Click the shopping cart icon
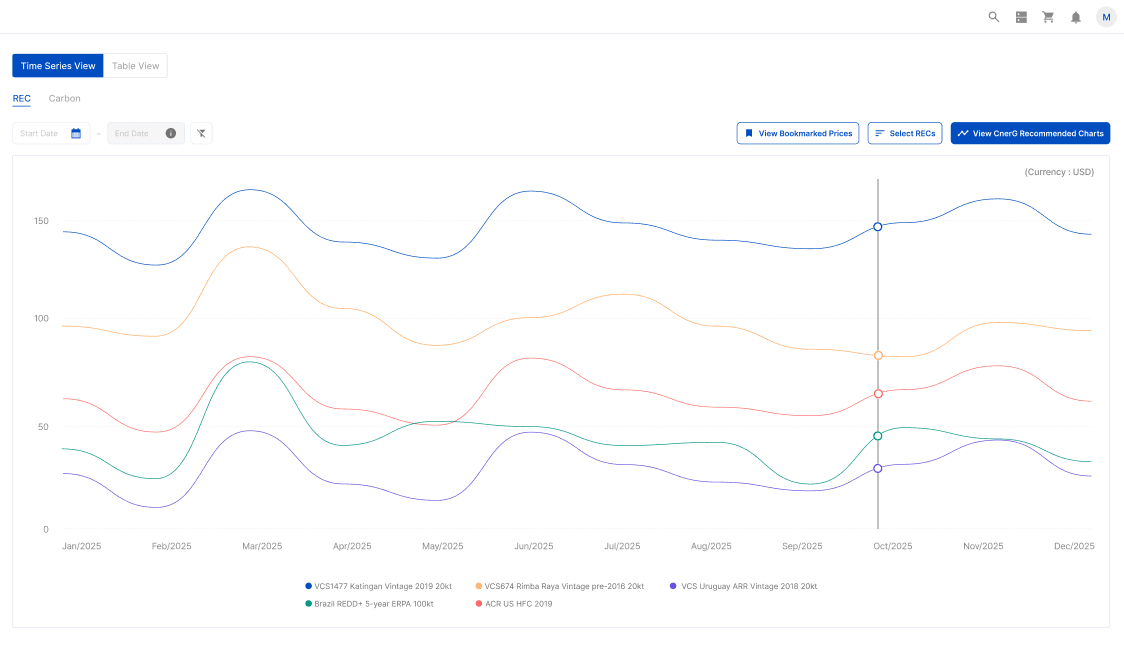The image size is (1124, 656). pyautogui.click(x=1048, y=17)
